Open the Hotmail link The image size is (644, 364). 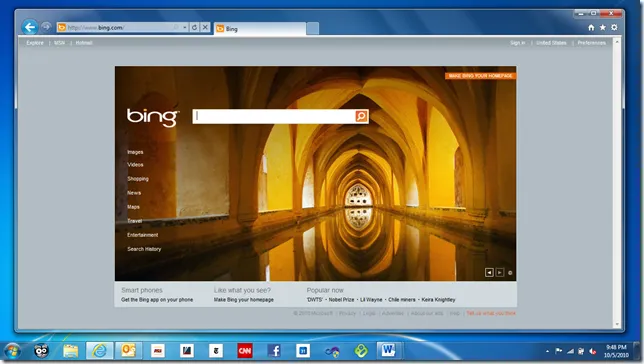pos(84,43)
